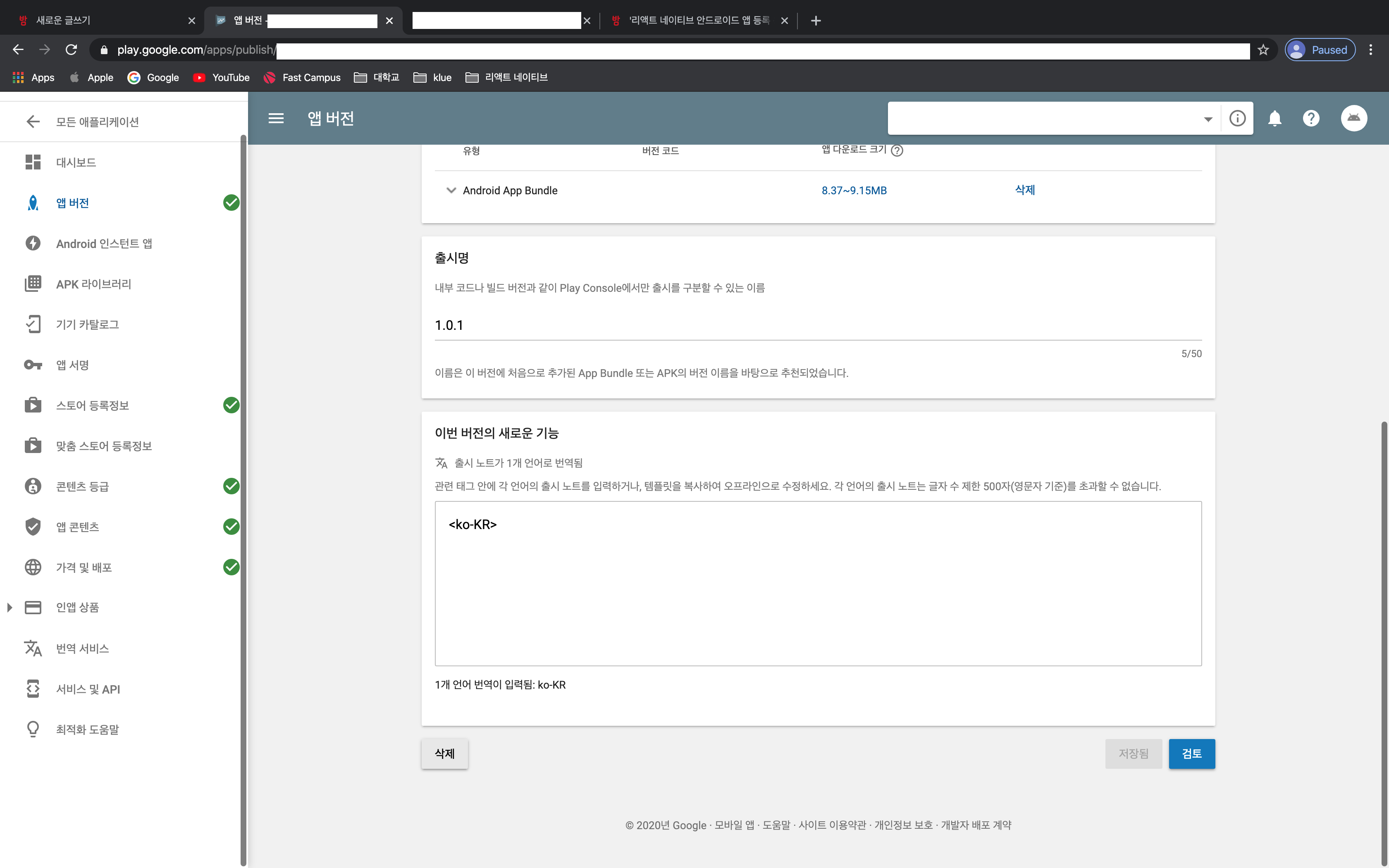Expand the 인앱 상품 sidebar triangle
This screenshot has width=1389, height=868.
[x=10, y=607]
